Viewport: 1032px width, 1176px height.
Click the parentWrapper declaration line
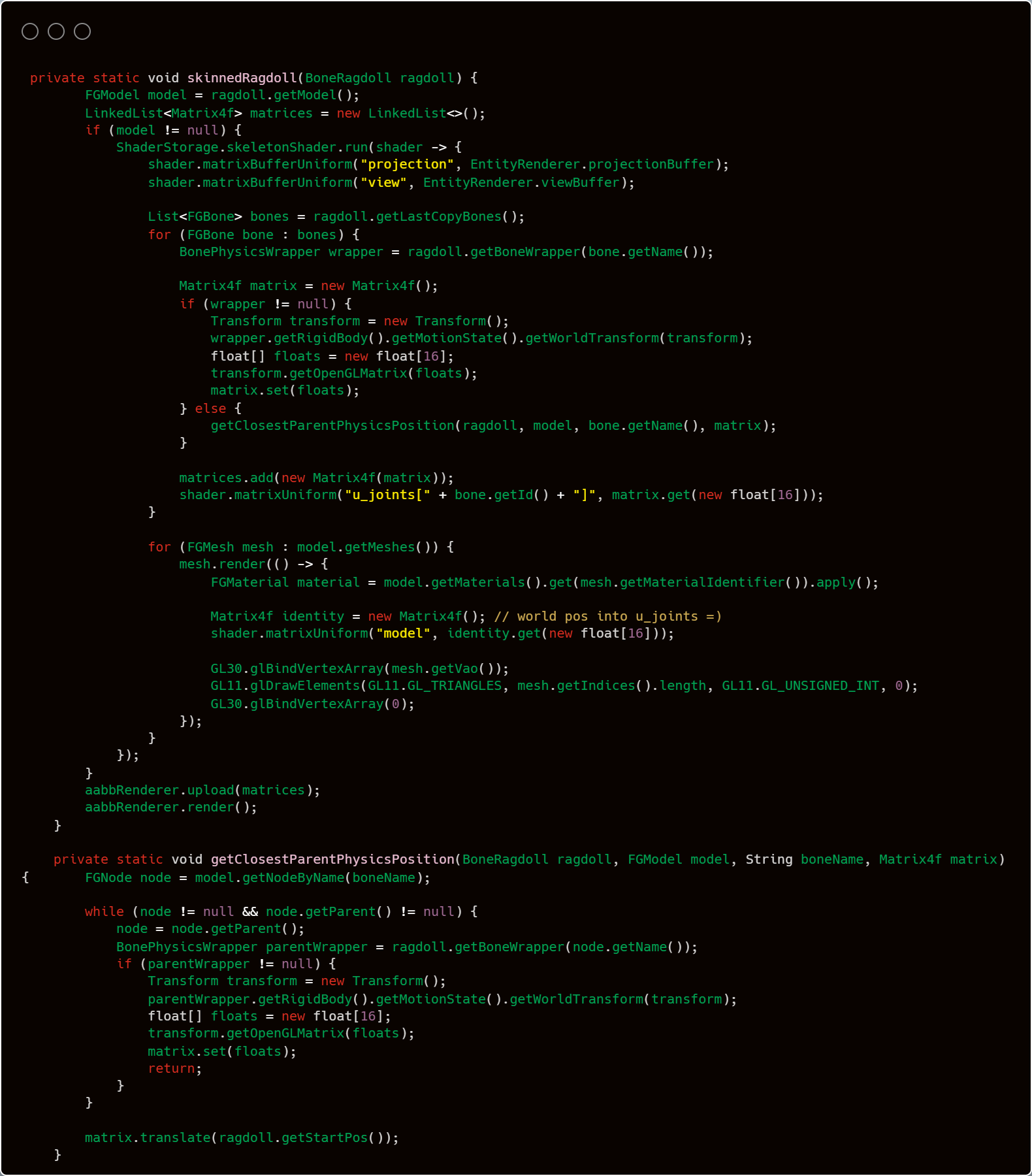(408, 947)
